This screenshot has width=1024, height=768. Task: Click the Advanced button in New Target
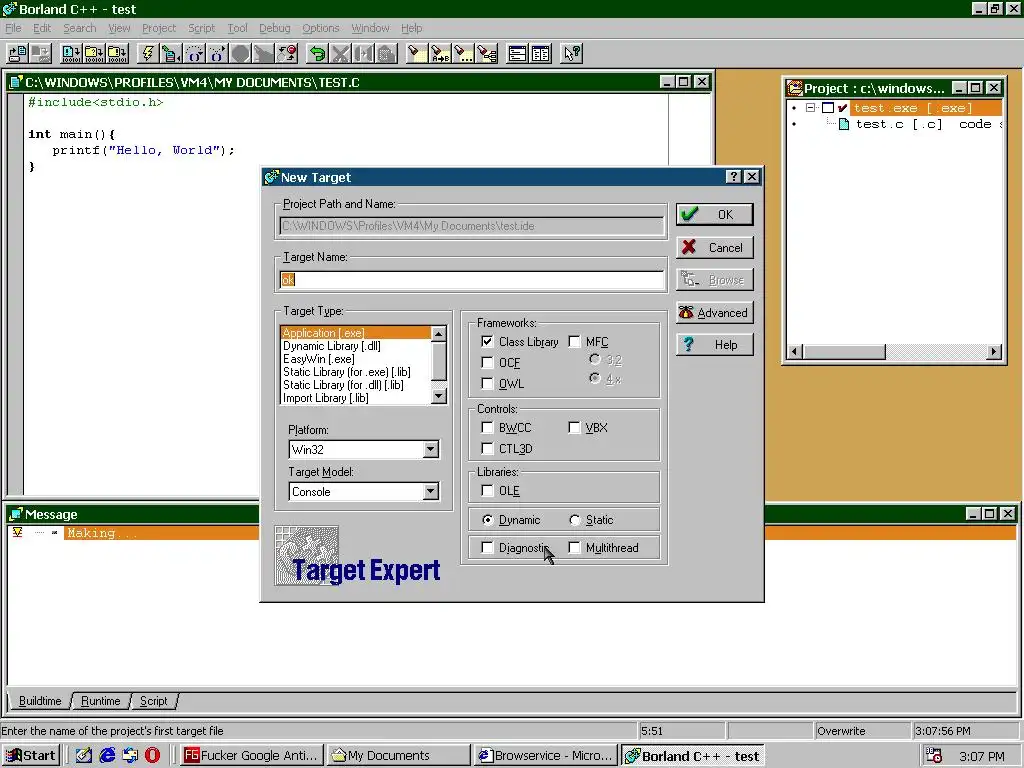(714, 313)
